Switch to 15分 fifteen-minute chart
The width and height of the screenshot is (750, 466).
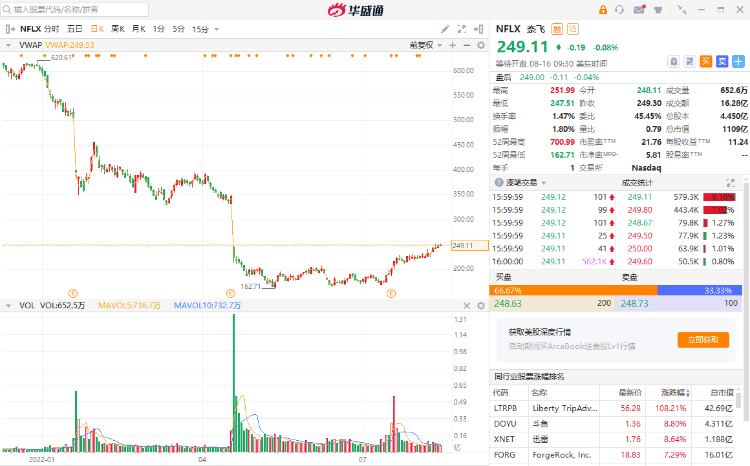tap(200, 29)
